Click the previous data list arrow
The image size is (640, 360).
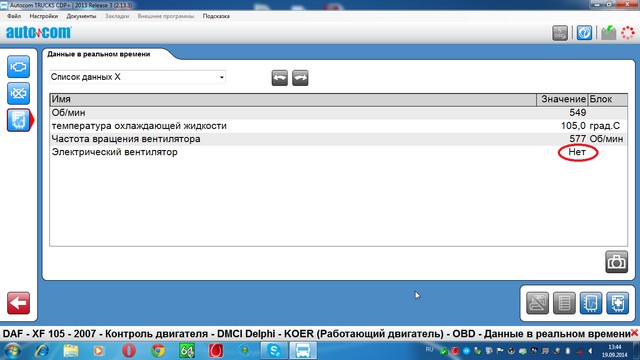coord(280,78)
